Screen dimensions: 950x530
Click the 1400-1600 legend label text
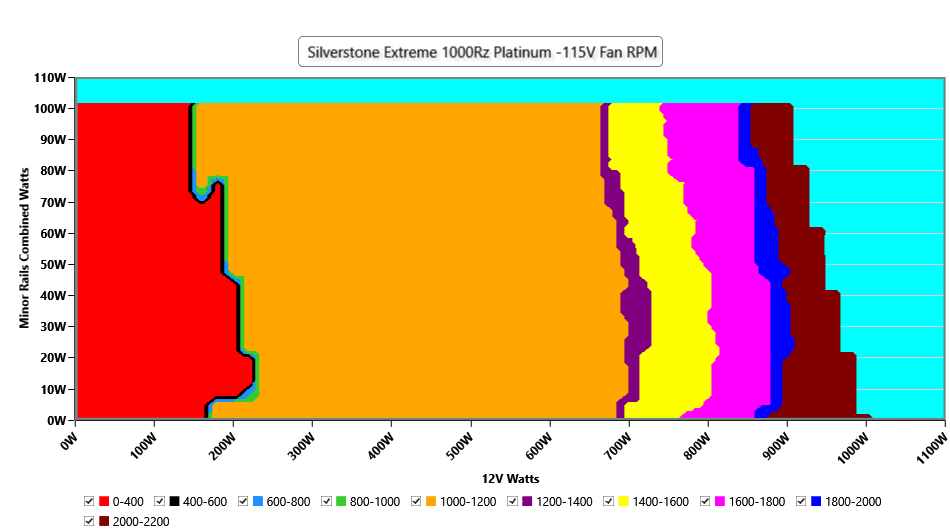pos(660,502)
